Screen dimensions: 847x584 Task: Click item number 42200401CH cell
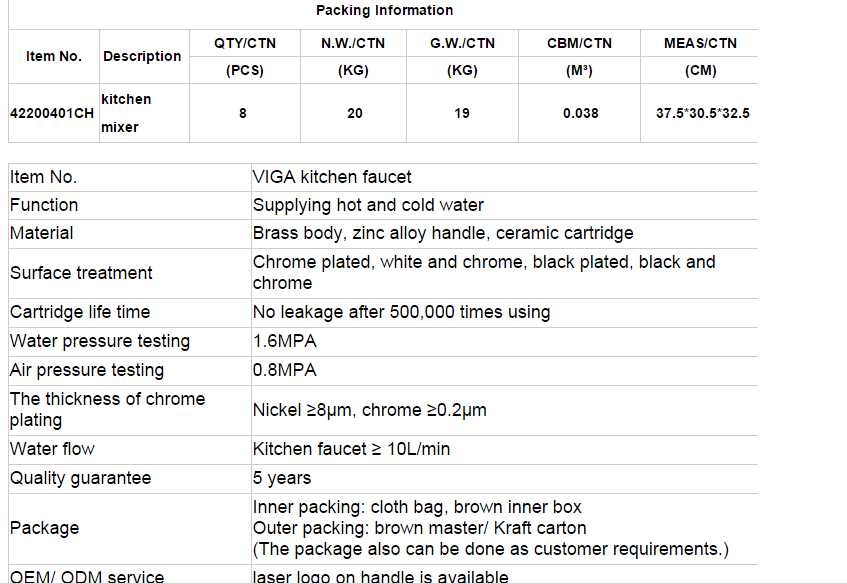point(52,113)
